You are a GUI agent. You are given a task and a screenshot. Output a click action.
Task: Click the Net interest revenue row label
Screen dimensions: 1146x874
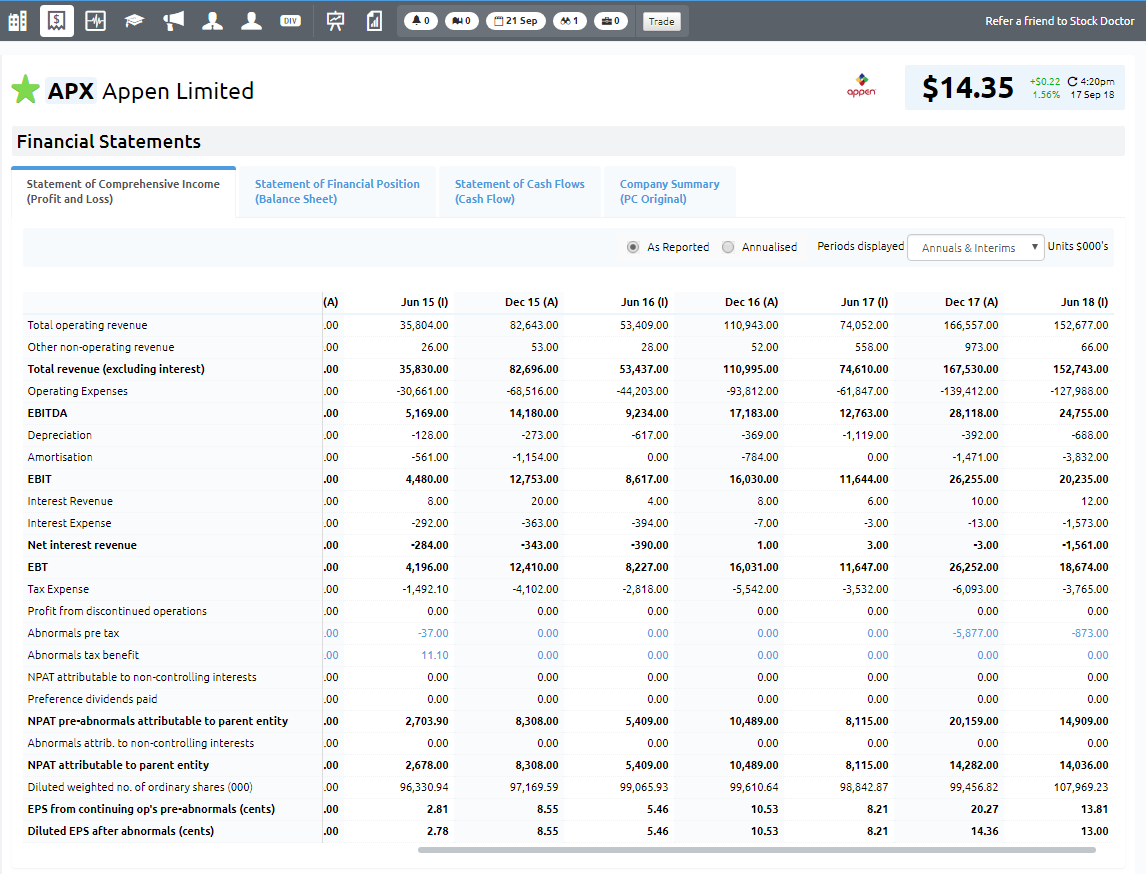click(x=82, y=545)
